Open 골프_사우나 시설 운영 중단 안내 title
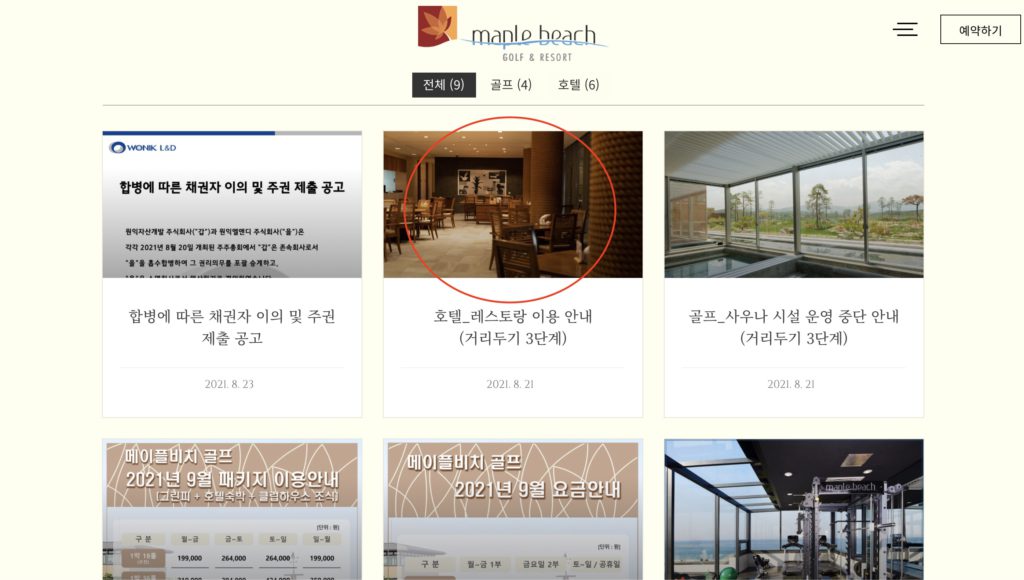Screen dimensions: 1024x580 [x=793, y=327]
